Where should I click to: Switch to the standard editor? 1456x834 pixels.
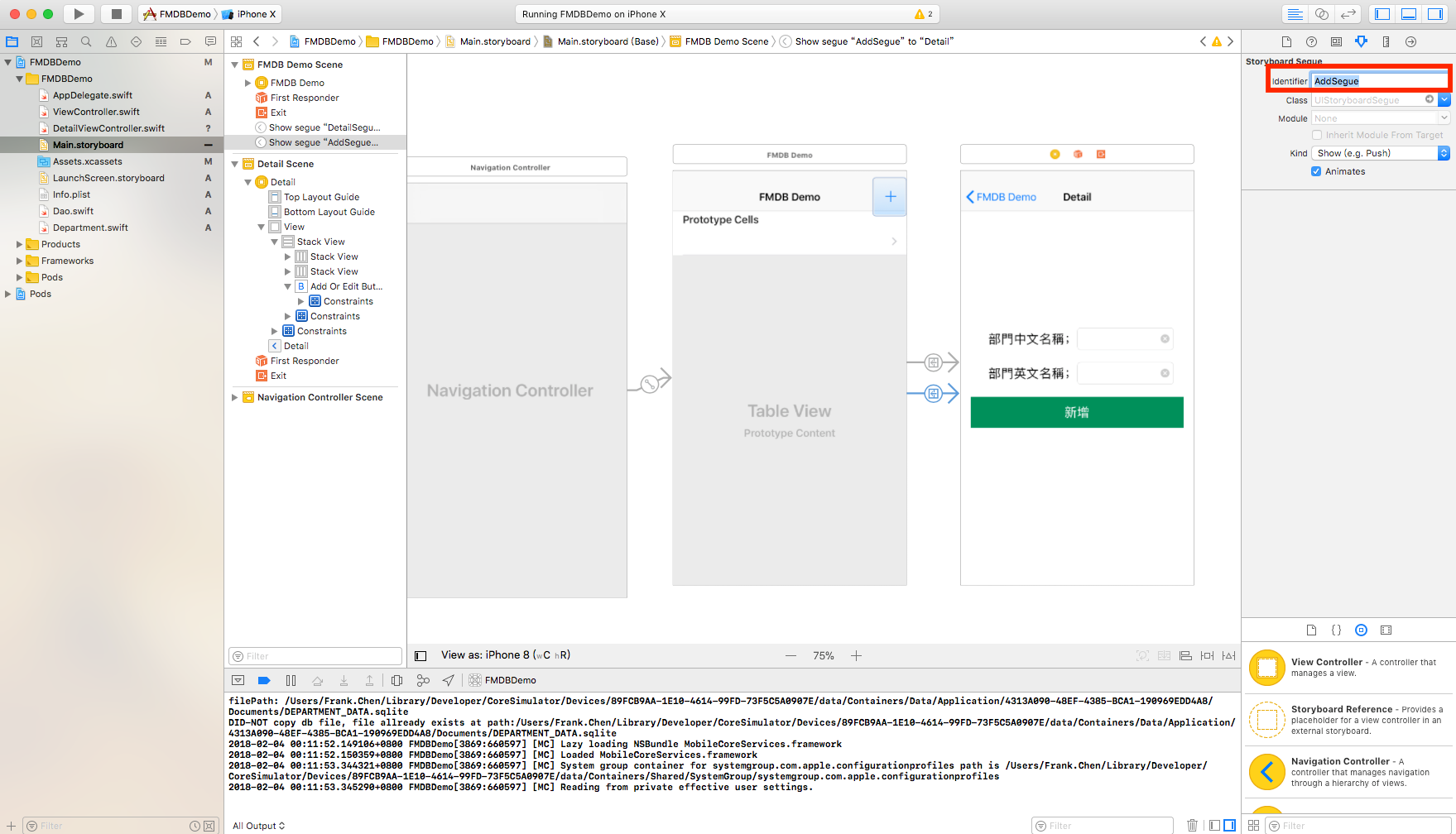coord(1295,14)
